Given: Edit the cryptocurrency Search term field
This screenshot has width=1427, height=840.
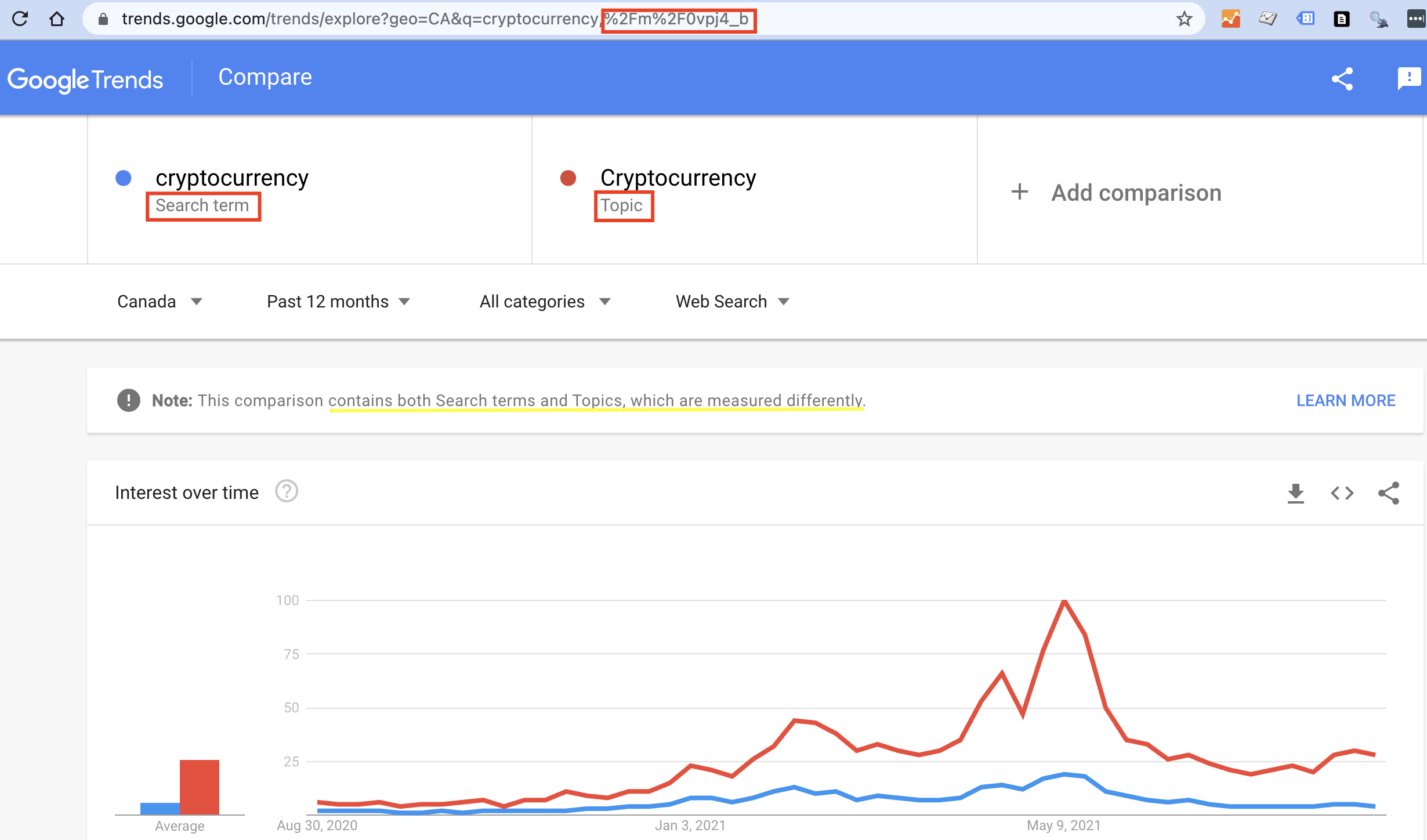Looking at the screenshot, I should 231,178.
